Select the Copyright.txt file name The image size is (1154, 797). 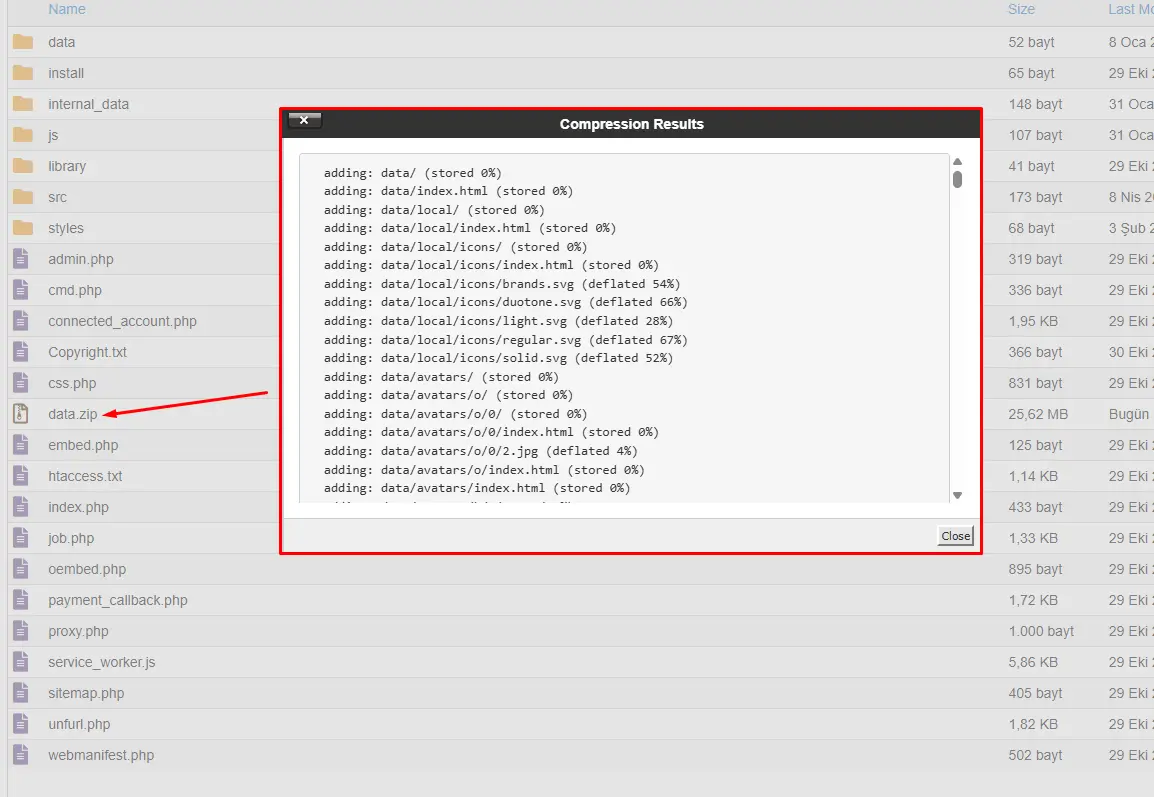click(x=88, y=352)
